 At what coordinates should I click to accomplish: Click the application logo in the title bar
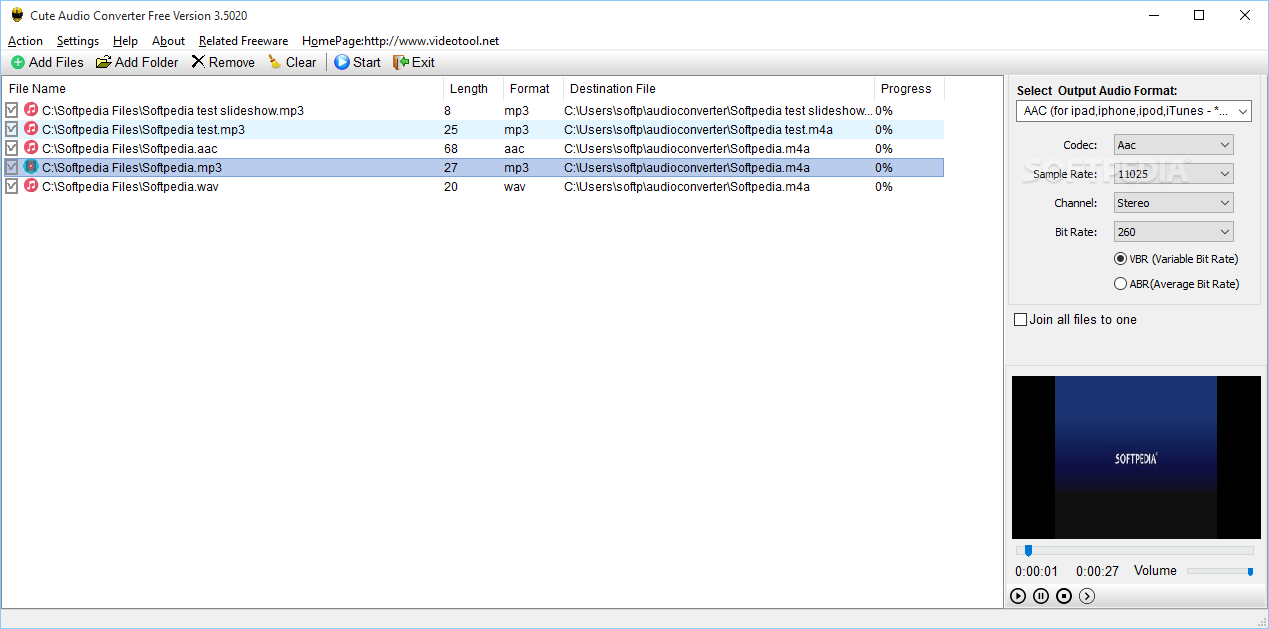coord(17,15)
